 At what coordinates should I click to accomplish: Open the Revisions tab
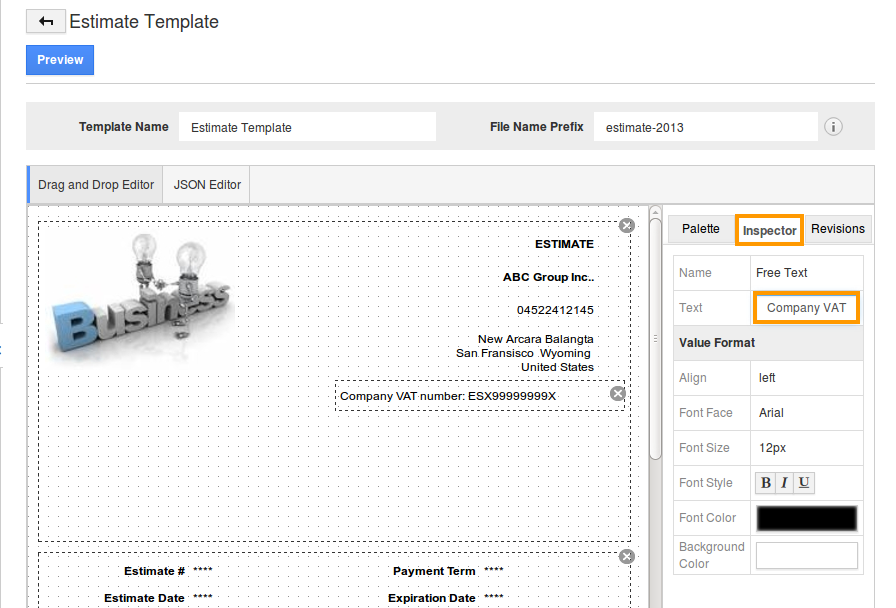pyautogui.click(x=837, y=229)
